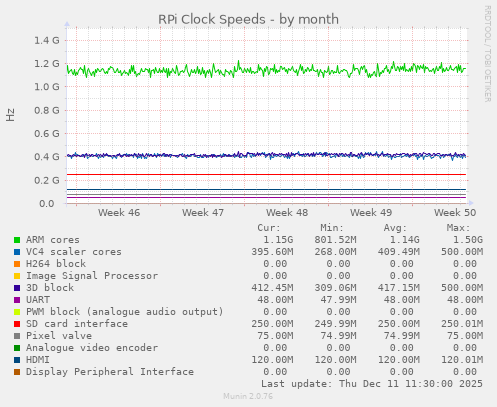Click SD card interface minimum 249.99M
This screenshot has height=407, width=497.
pos(335,324)
